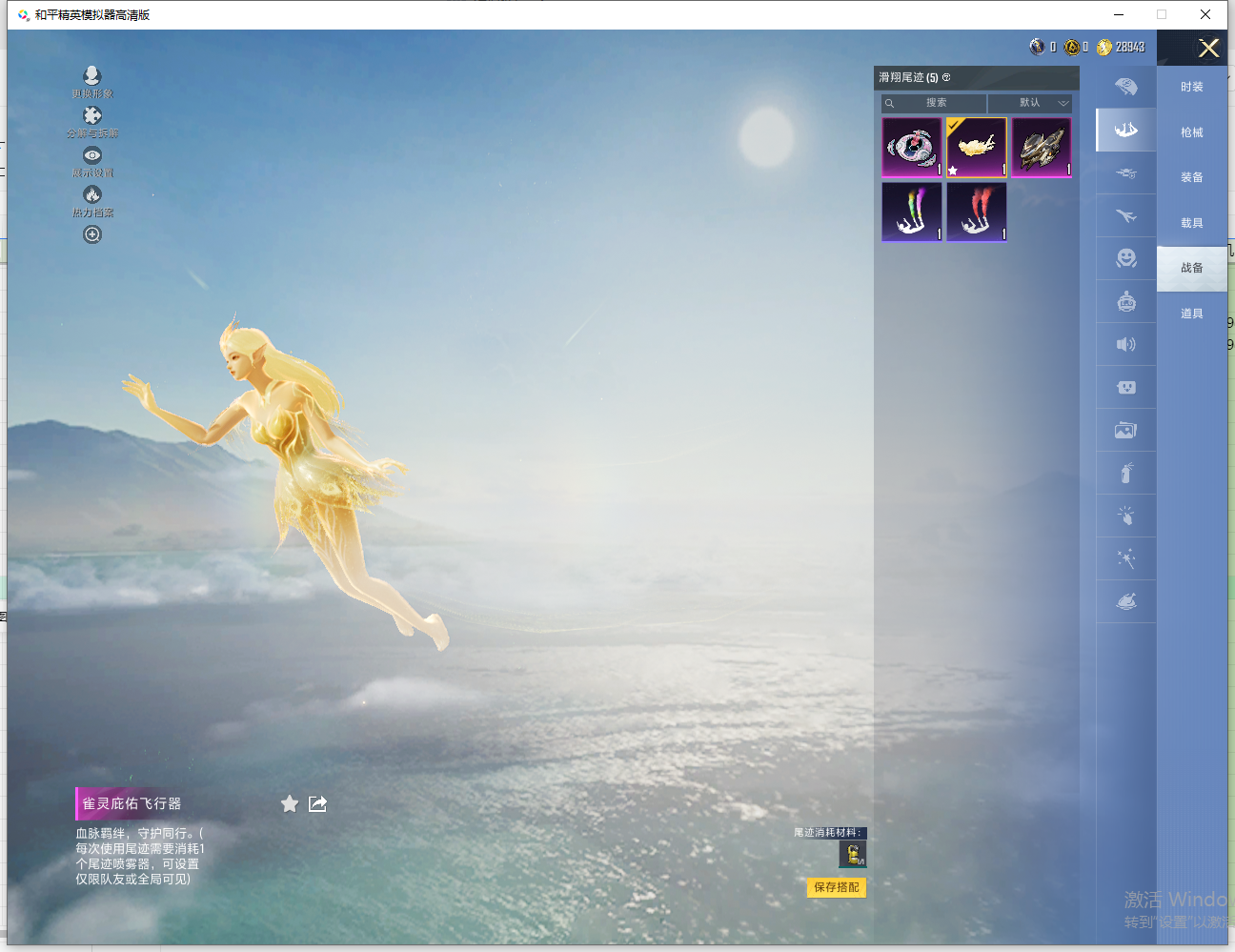Open the 热力档案 flame icon
Image resolution: width=1235 pixels, height=952 pixels.
click(x=92, y=194)
